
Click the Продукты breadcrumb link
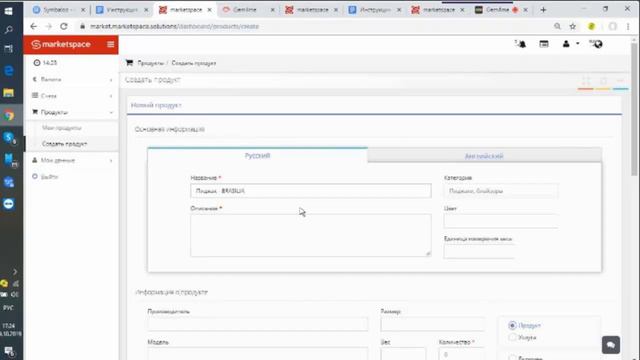tap(150, 63)
